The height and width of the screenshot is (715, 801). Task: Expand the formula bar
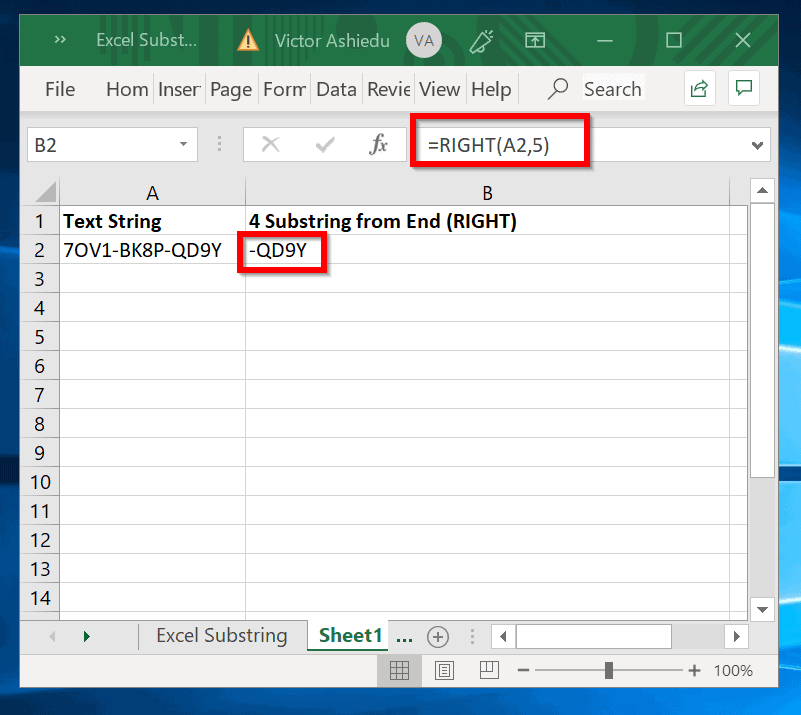point(757,146)
